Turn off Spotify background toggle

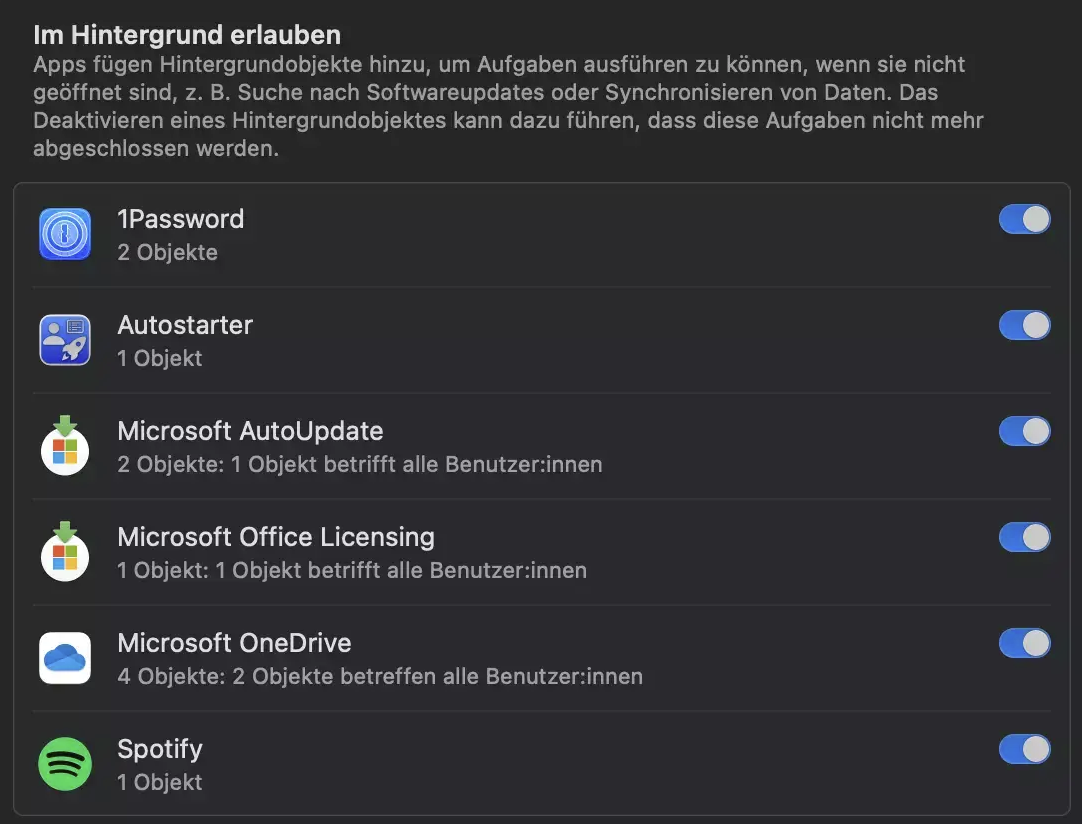1024,749
